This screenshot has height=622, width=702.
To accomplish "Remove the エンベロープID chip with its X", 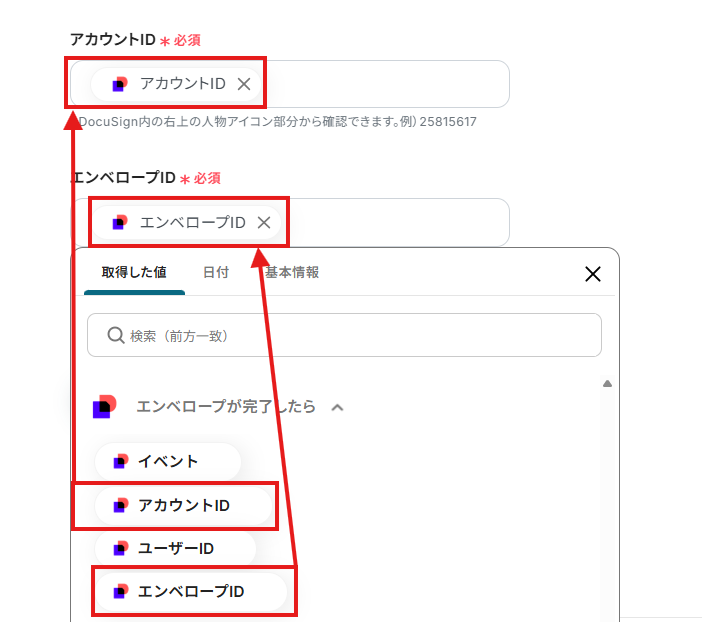I will tap(264, 222).
